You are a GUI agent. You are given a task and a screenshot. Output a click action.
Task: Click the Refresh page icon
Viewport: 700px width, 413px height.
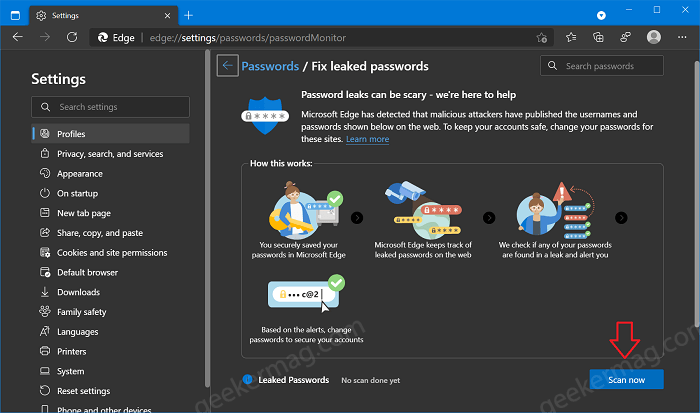coord(72,38)
